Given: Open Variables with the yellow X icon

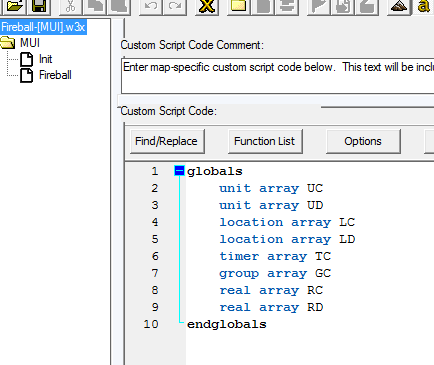Looking at the screenshot, I should click(x=207, y=7).
